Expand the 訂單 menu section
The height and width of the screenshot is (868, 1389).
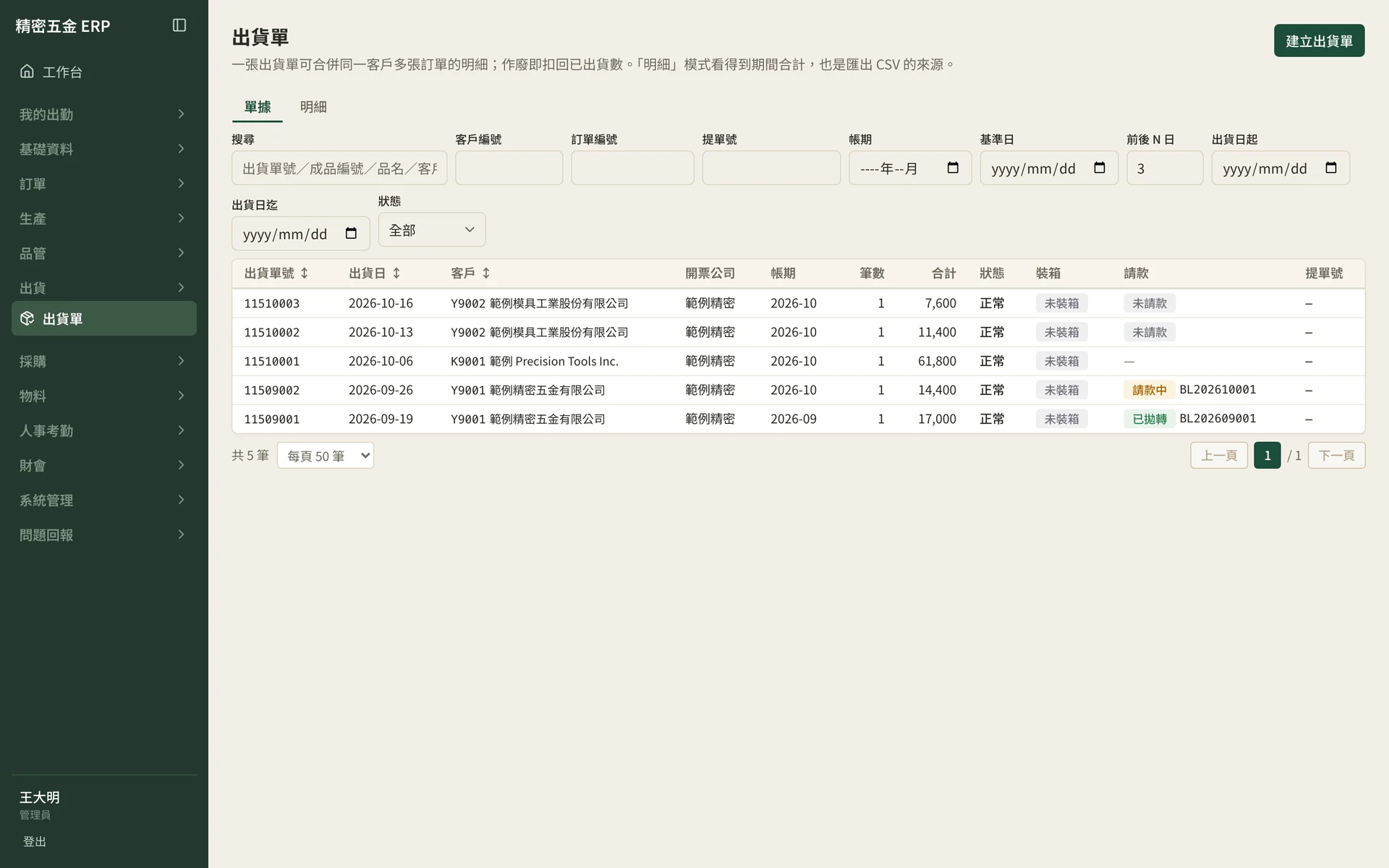pos(104,184)
